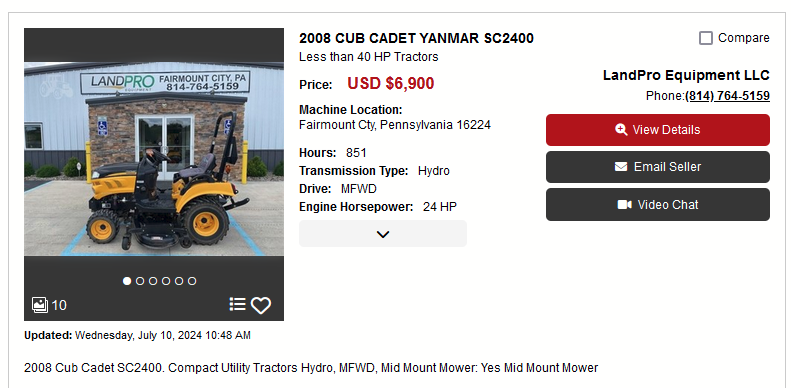
Task: Add listing to favorites with heart icon
Action: click(x=261, y=305)
